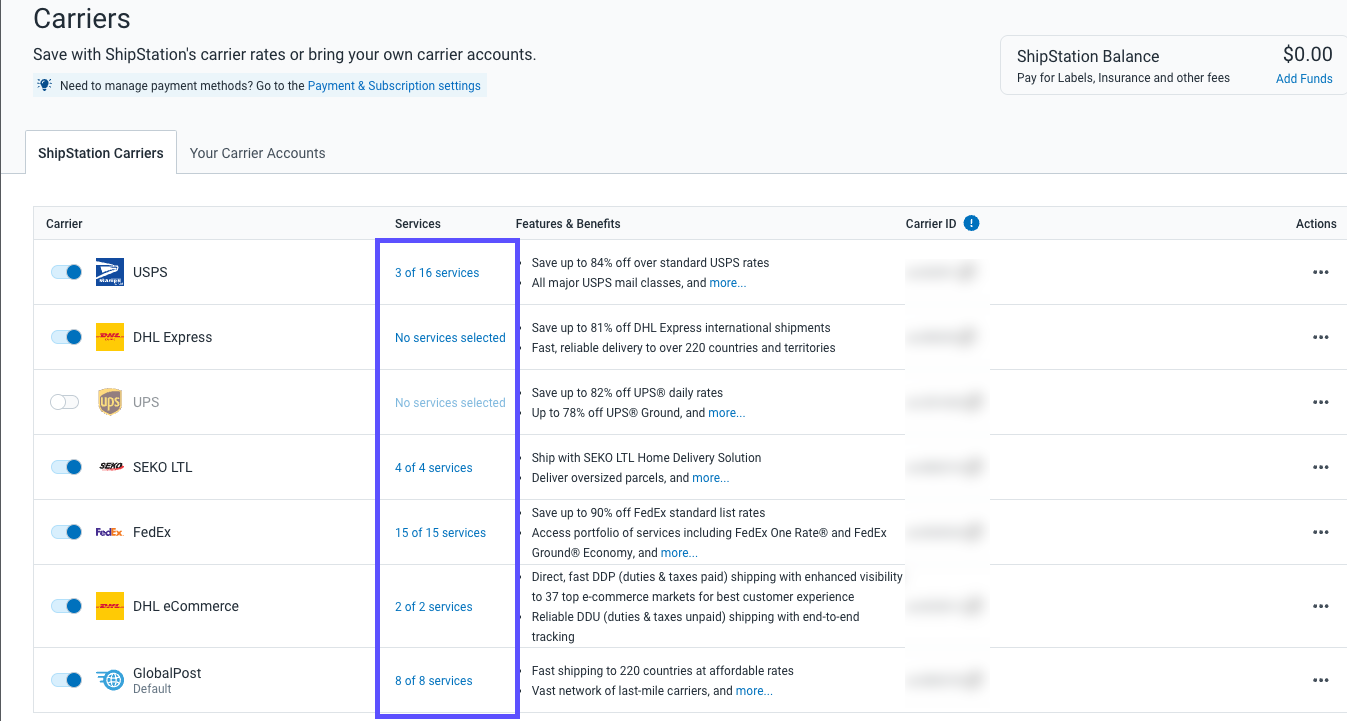Click the FedEx logo icon

click(109, 531)
